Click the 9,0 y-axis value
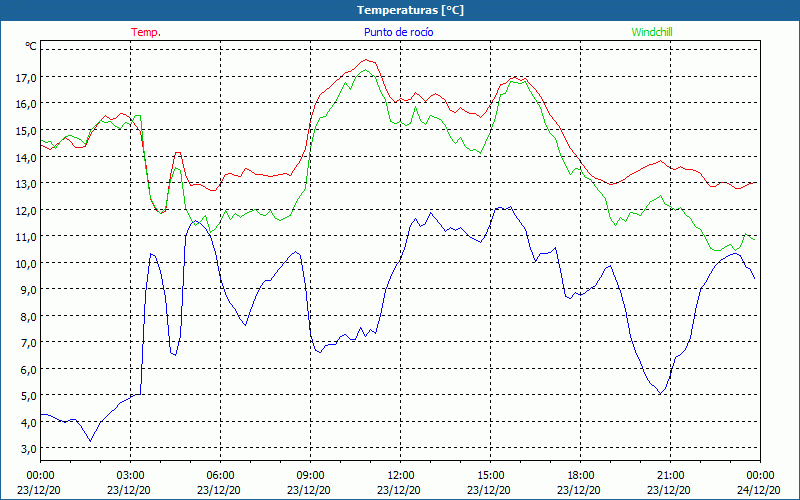 (x=28, y=290)
